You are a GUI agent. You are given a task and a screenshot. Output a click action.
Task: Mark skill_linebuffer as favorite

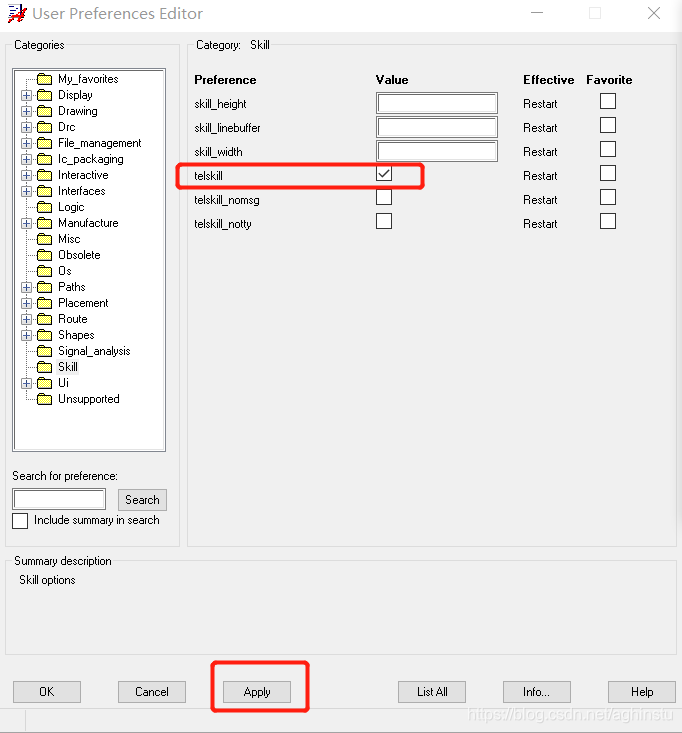[608, 125]
